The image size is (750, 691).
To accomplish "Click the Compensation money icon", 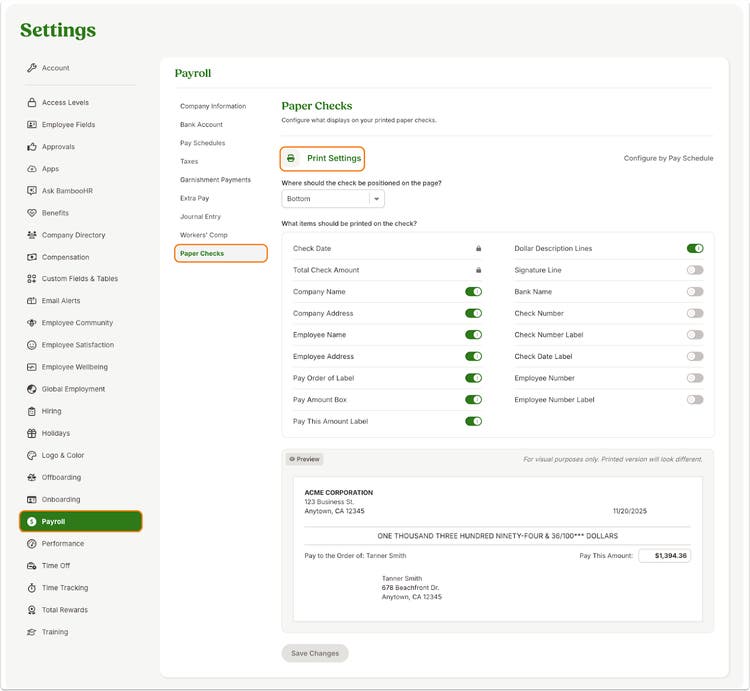I will pyautogui.click(x=32, y=257).
